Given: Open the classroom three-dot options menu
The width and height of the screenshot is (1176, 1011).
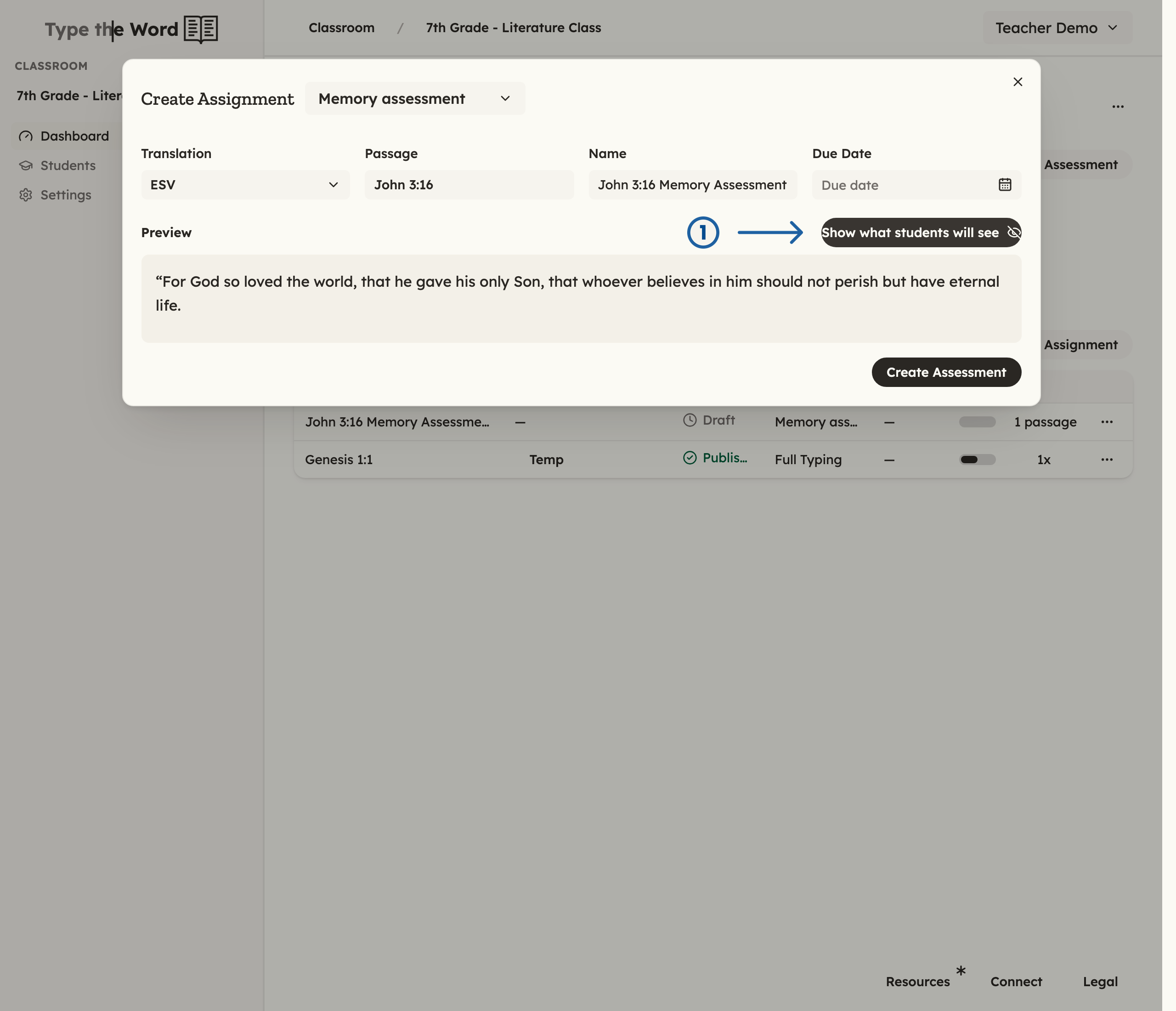Looking at the screenshot, I should click(x=1118, y=107).
